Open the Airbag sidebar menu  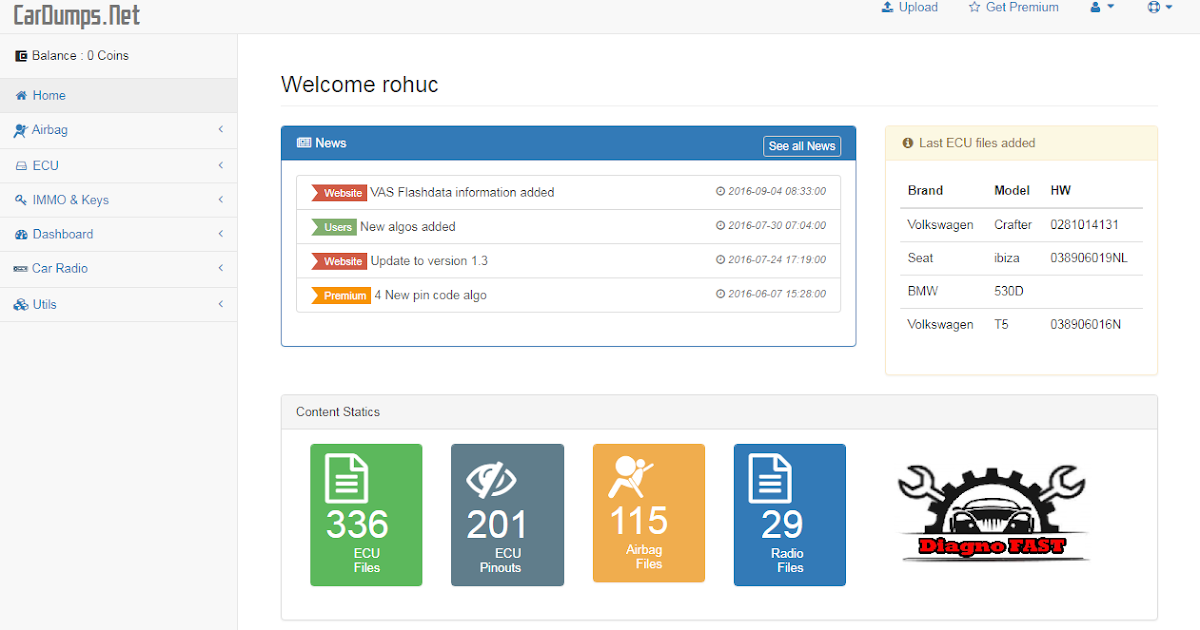pyautogui.click(x=118, y=130)
